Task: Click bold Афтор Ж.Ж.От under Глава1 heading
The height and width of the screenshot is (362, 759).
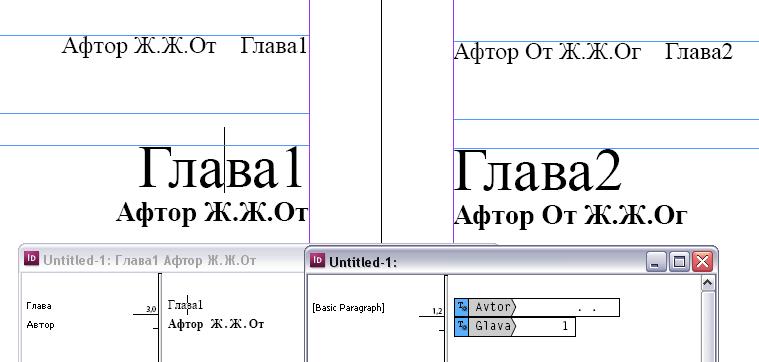Action: click(212, 213)
